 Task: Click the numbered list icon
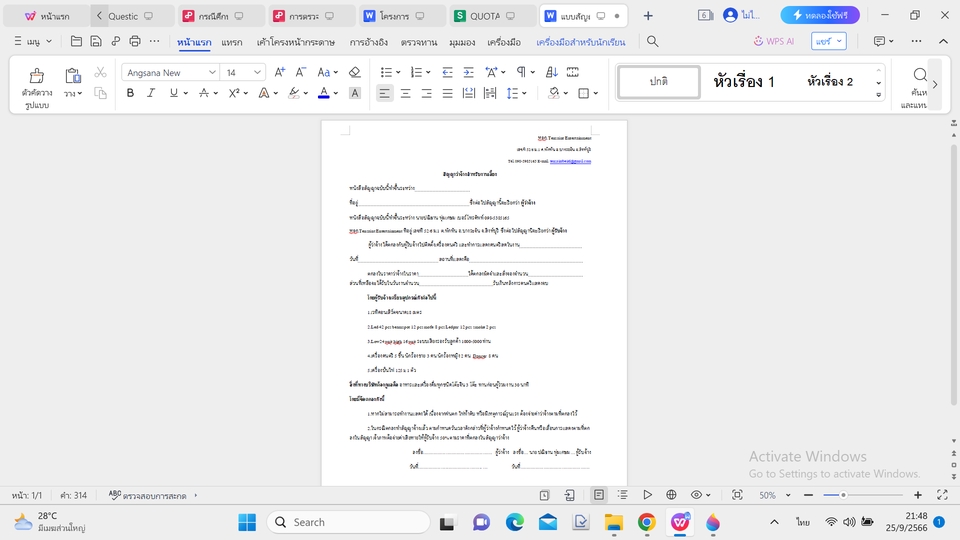(x=416, y=72)
